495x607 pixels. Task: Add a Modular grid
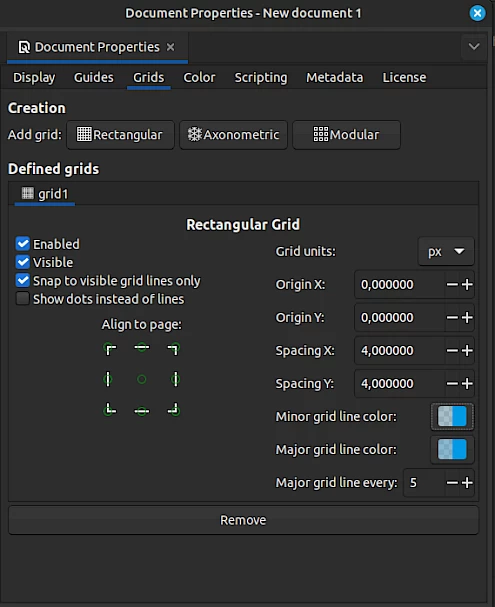tap(346, 135)
